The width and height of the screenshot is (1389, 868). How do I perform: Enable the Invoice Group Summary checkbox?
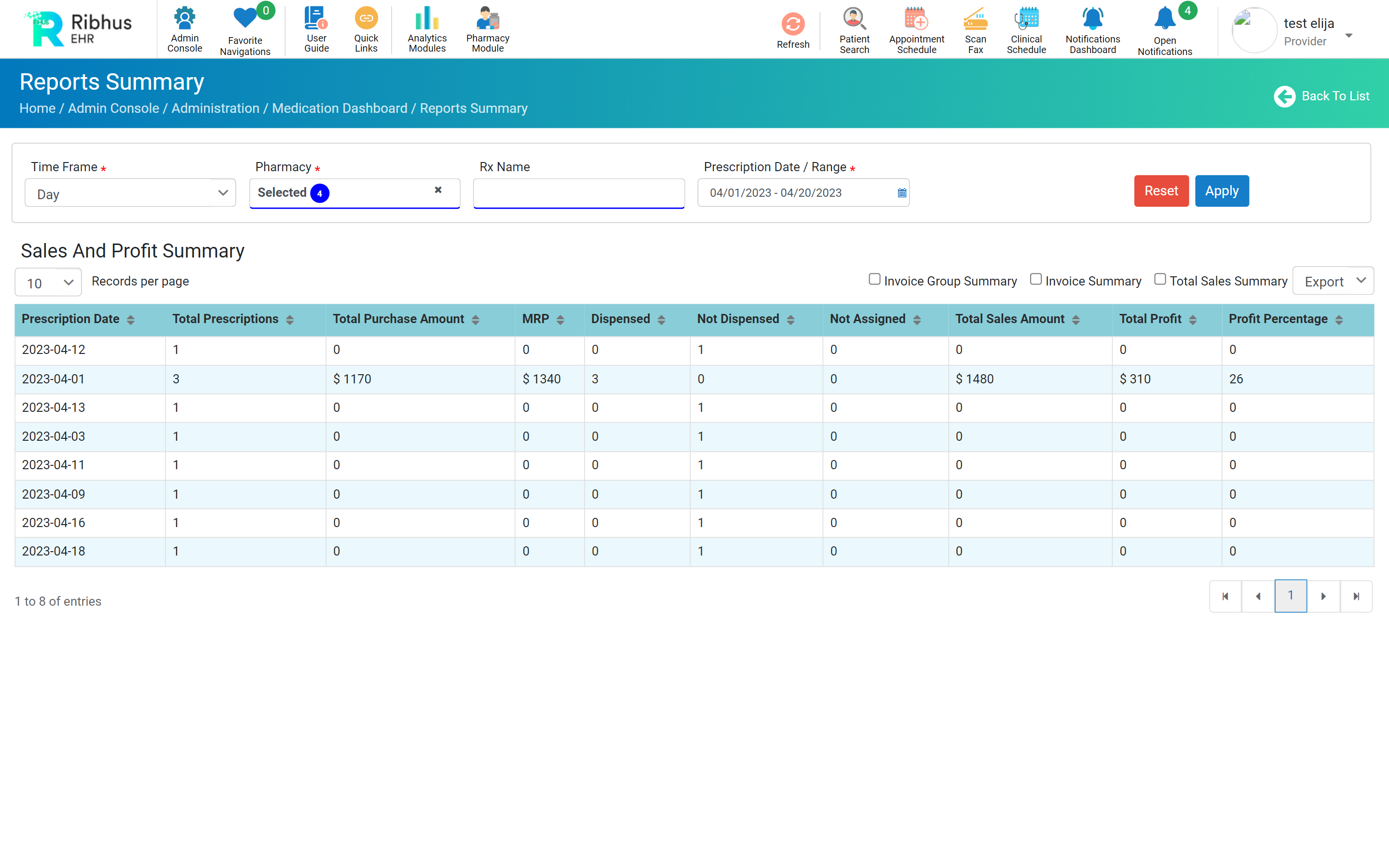(x=874, y=280)
